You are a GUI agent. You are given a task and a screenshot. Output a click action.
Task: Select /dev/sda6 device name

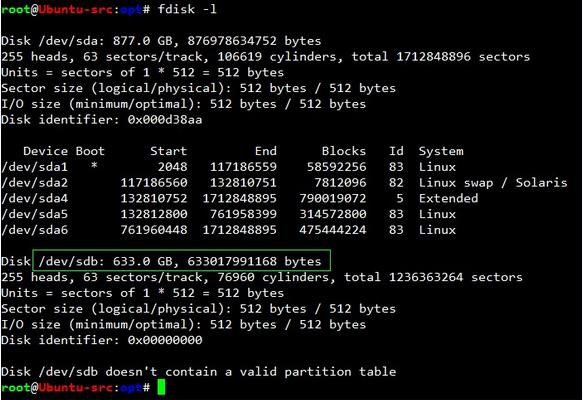35,230
